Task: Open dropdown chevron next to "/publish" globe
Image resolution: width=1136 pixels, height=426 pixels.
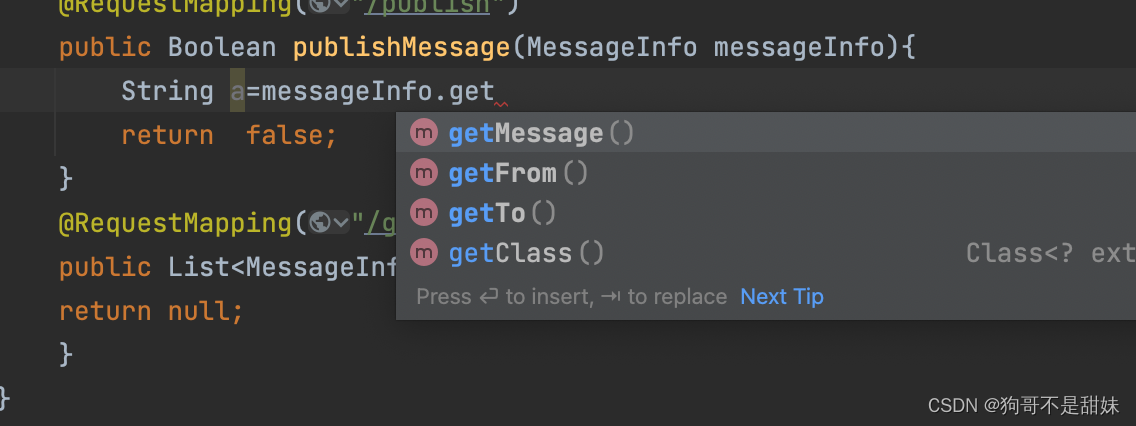Action: [x=341, y=5]
